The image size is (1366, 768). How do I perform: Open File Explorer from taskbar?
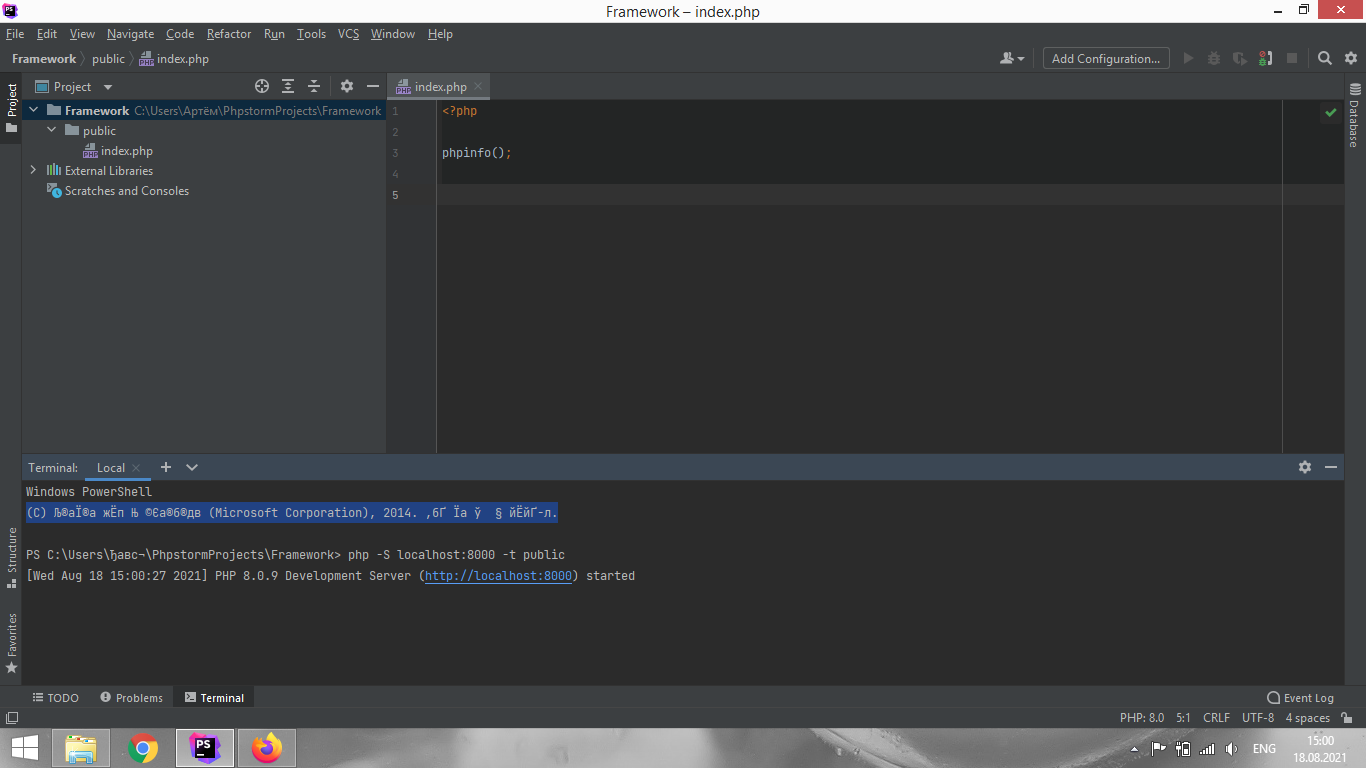[x=81, y=748]
